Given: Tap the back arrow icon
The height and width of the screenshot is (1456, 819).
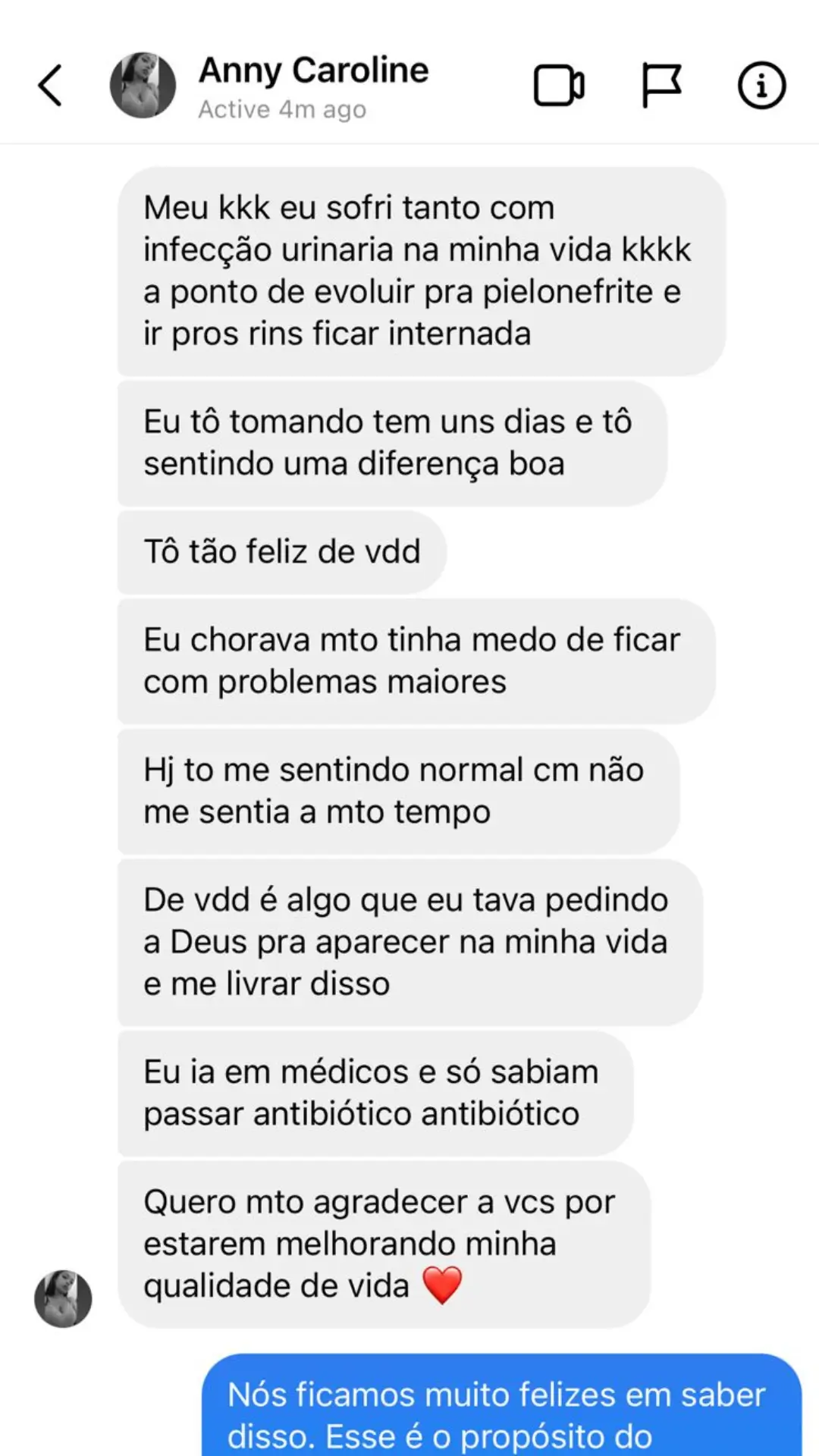Looking at the screenshot, I should 50,85.
